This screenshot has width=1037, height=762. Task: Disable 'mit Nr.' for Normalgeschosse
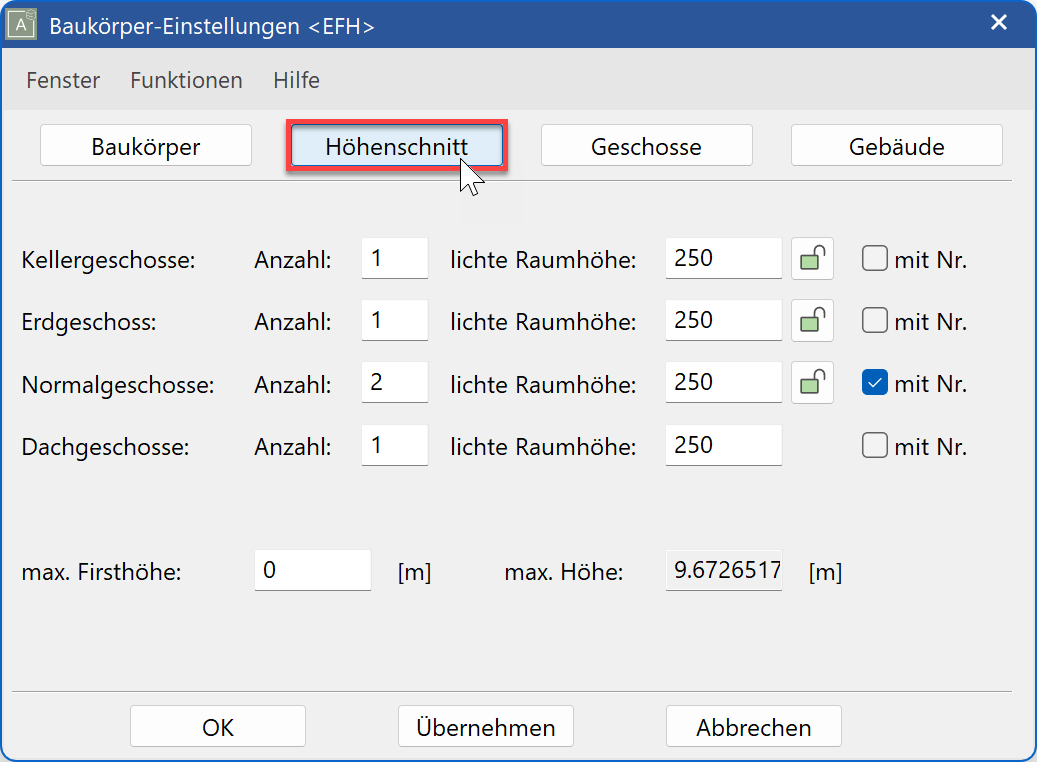click(x=874, y=382)
